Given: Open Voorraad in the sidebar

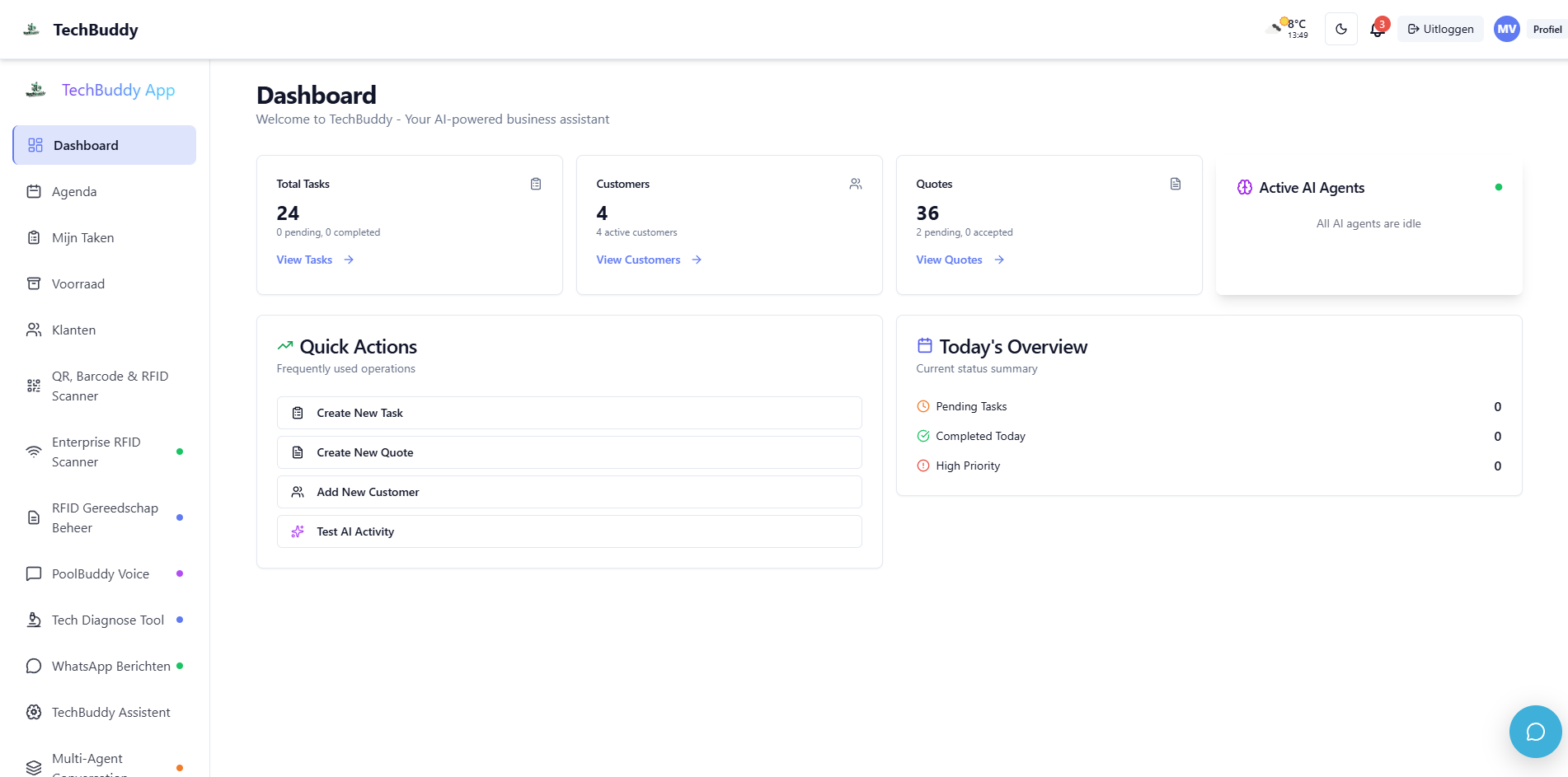Looking at the screenshot, I should click(x=105, y=283).
